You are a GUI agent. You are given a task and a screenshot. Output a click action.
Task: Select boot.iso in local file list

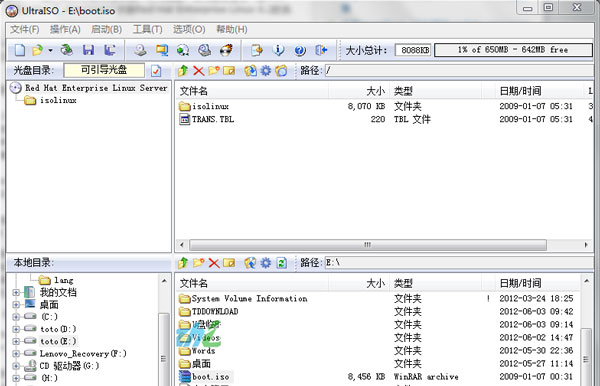coord(210,377)
